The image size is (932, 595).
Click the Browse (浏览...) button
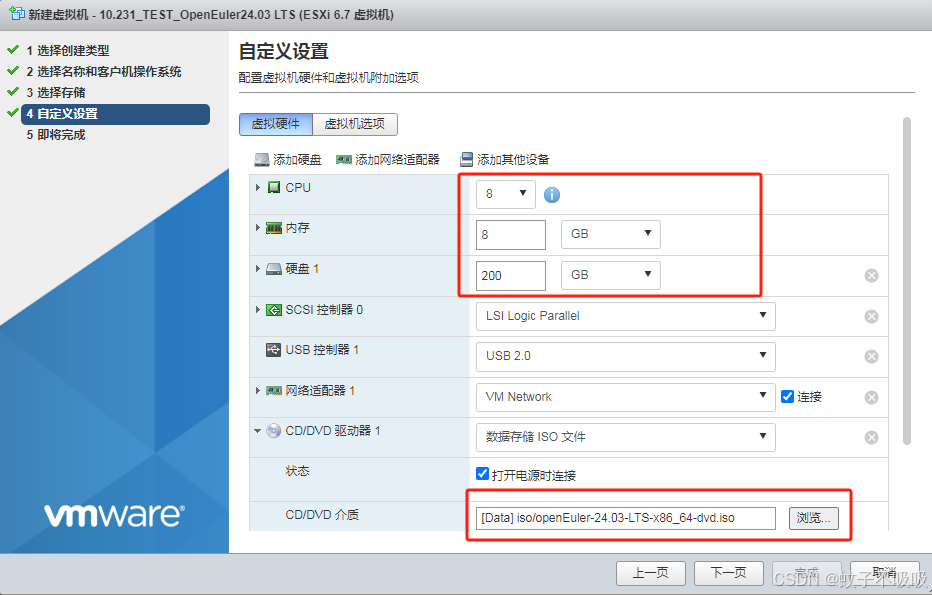(x=814, y=518)
